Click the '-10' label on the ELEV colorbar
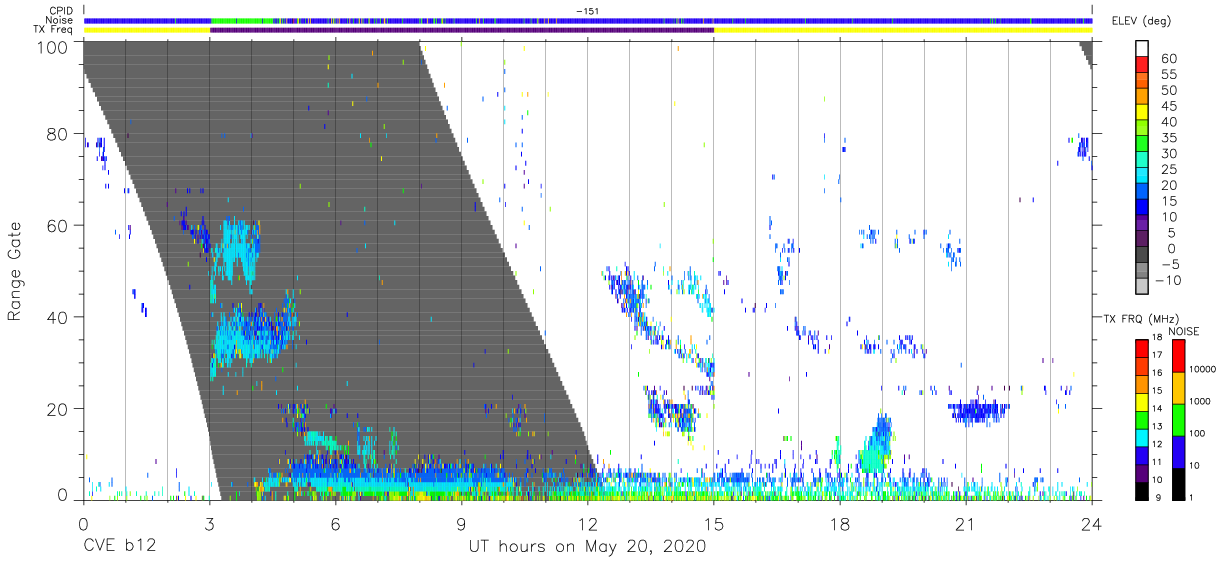Screen dimensions: 1228x567 (1166, 281)
